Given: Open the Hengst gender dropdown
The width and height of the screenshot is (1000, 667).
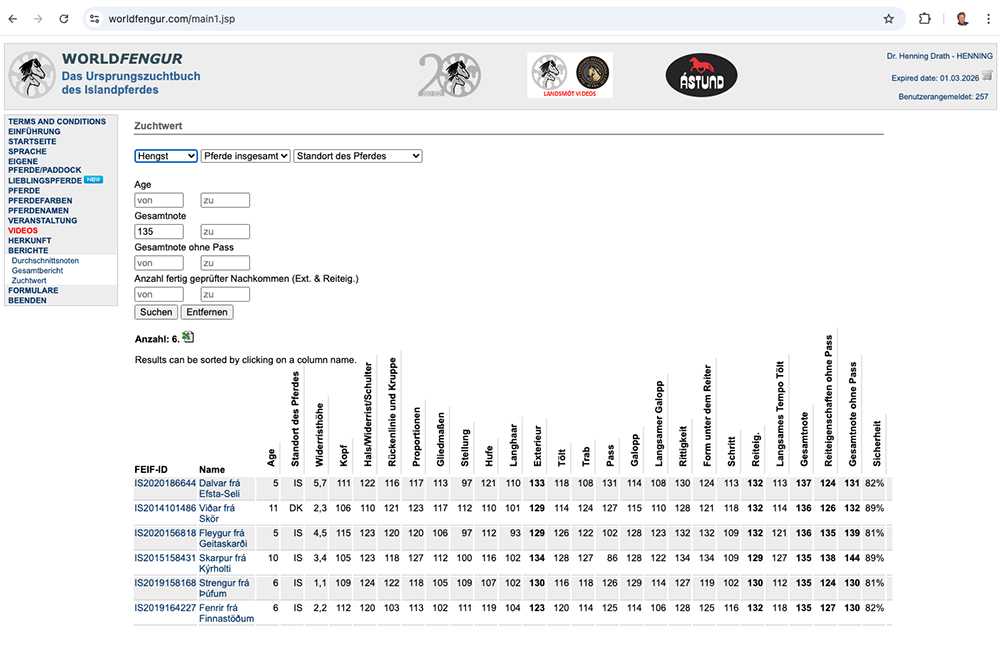Looking at the screenshot, I should (x=166, y=156).
